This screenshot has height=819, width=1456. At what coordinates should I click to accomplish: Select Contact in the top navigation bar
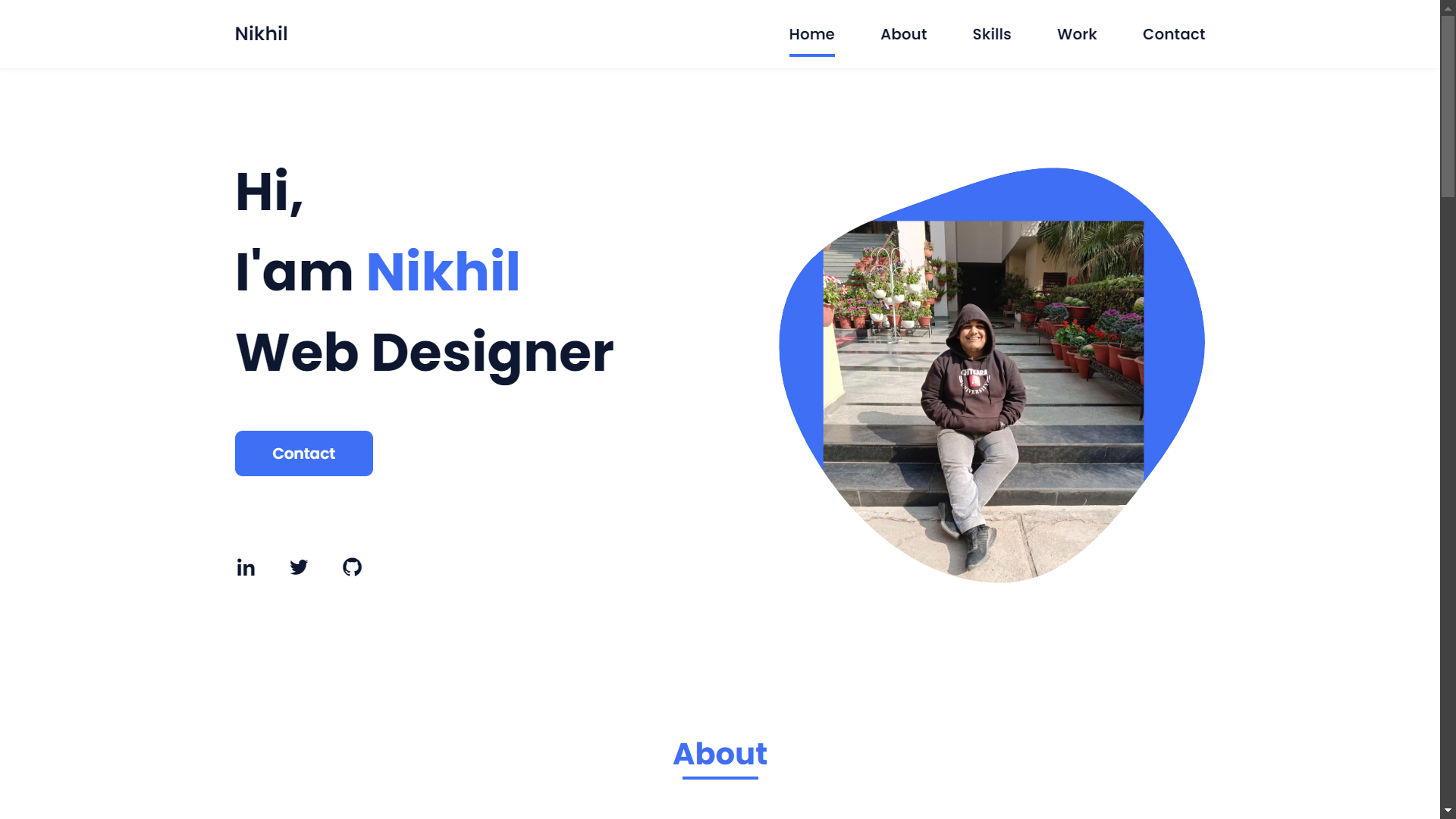click(x=1173, y=34)
